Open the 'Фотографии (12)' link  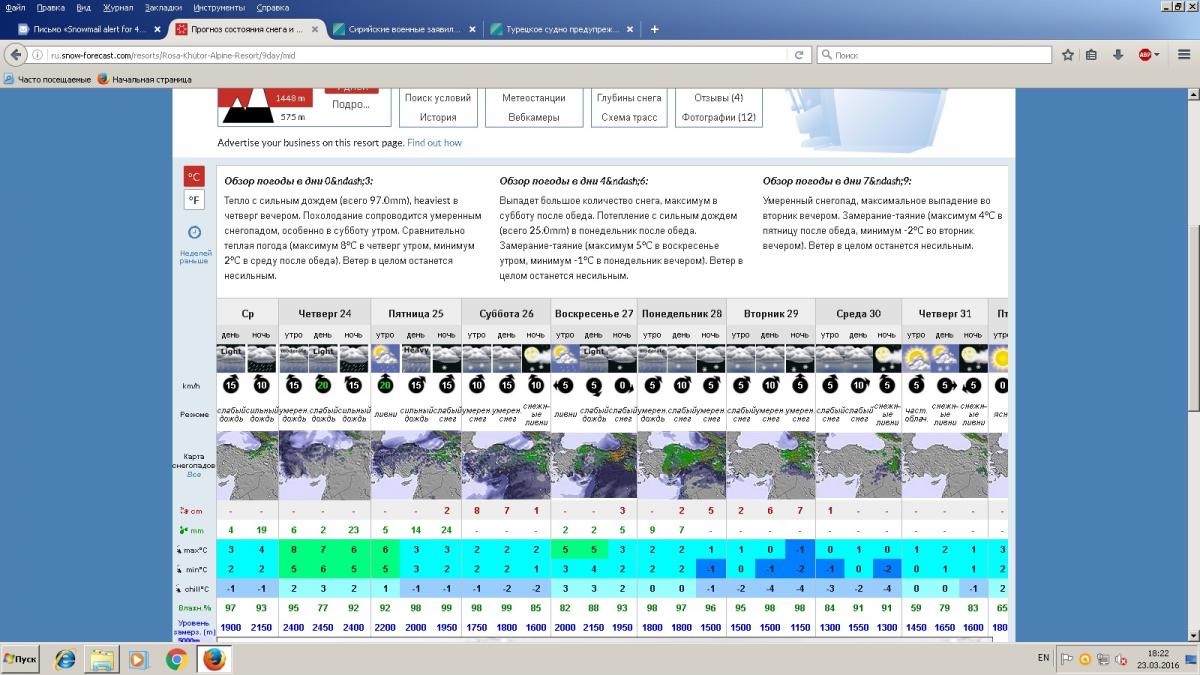point(719,117)
